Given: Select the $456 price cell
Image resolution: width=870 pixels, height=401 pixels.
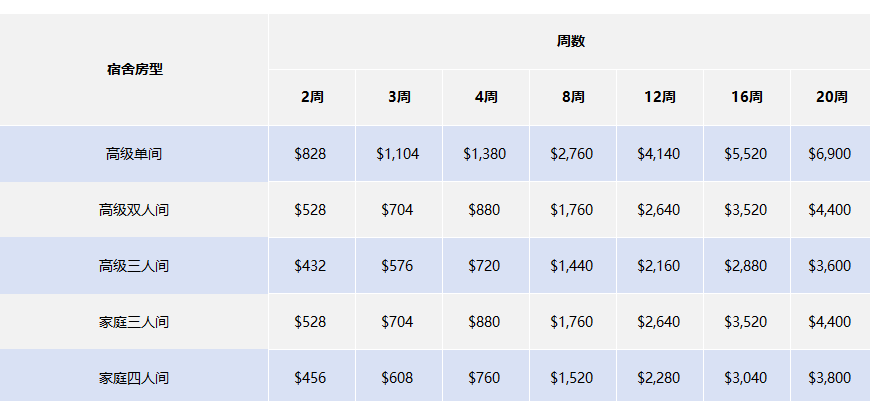Looking at the screenshot, I should pos(310,378).
